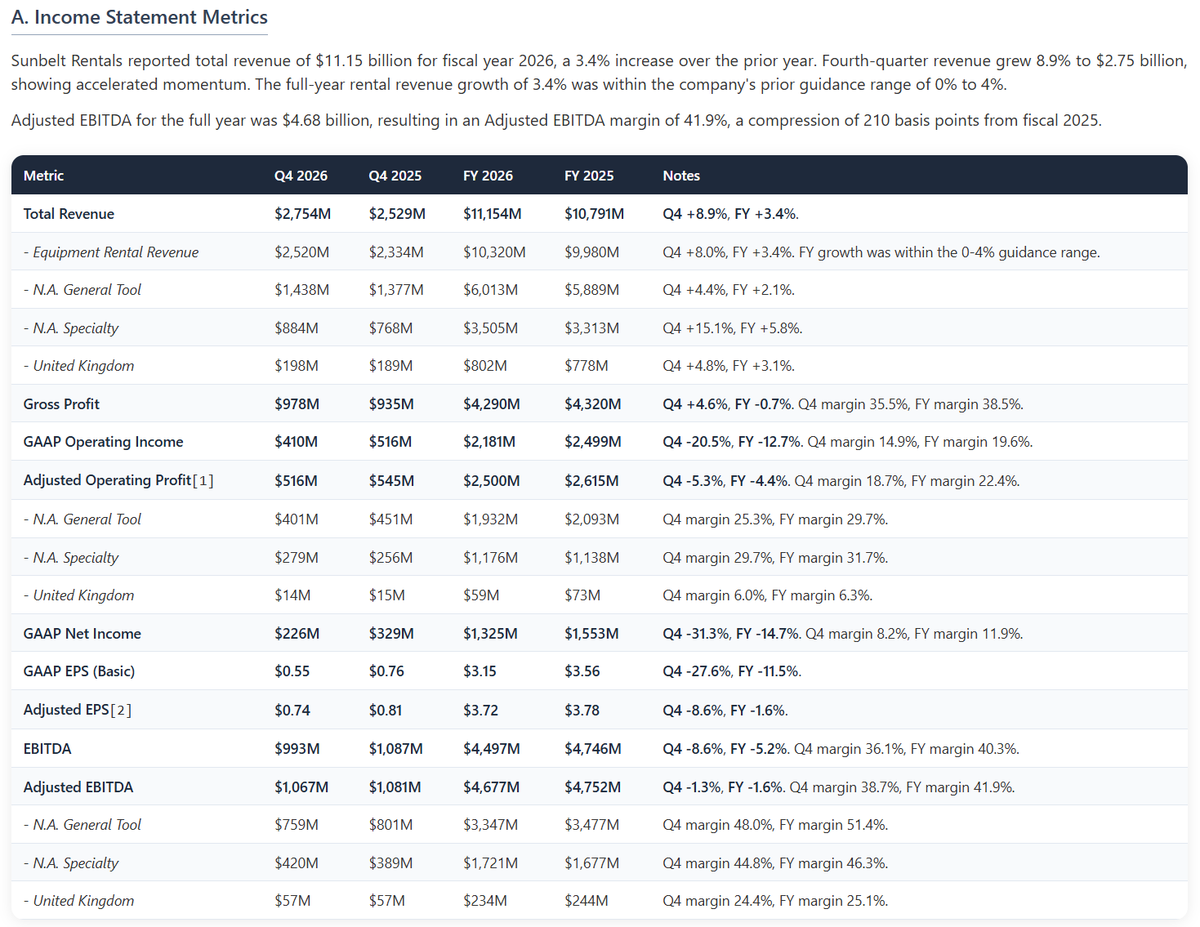Viewport: 1200px width, 927px height.
Task: Click the '$1,067M' Adjusted EBITDA cell
Action: point(301,787)
